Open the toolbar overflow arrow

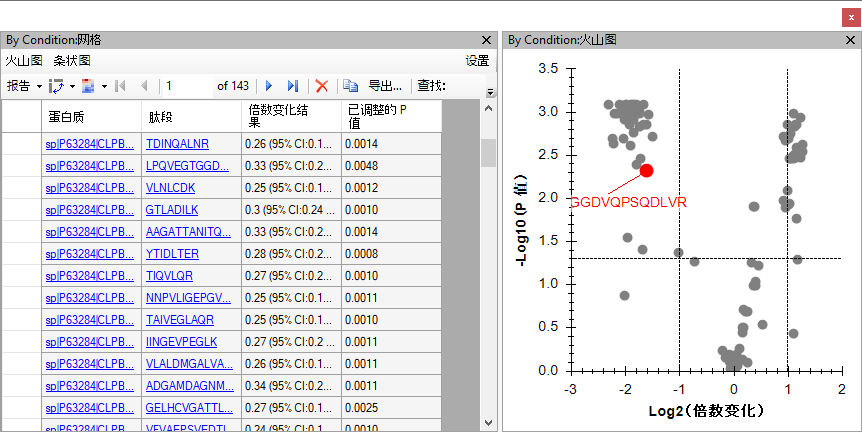pyautogui.click(x=490, y=92)
